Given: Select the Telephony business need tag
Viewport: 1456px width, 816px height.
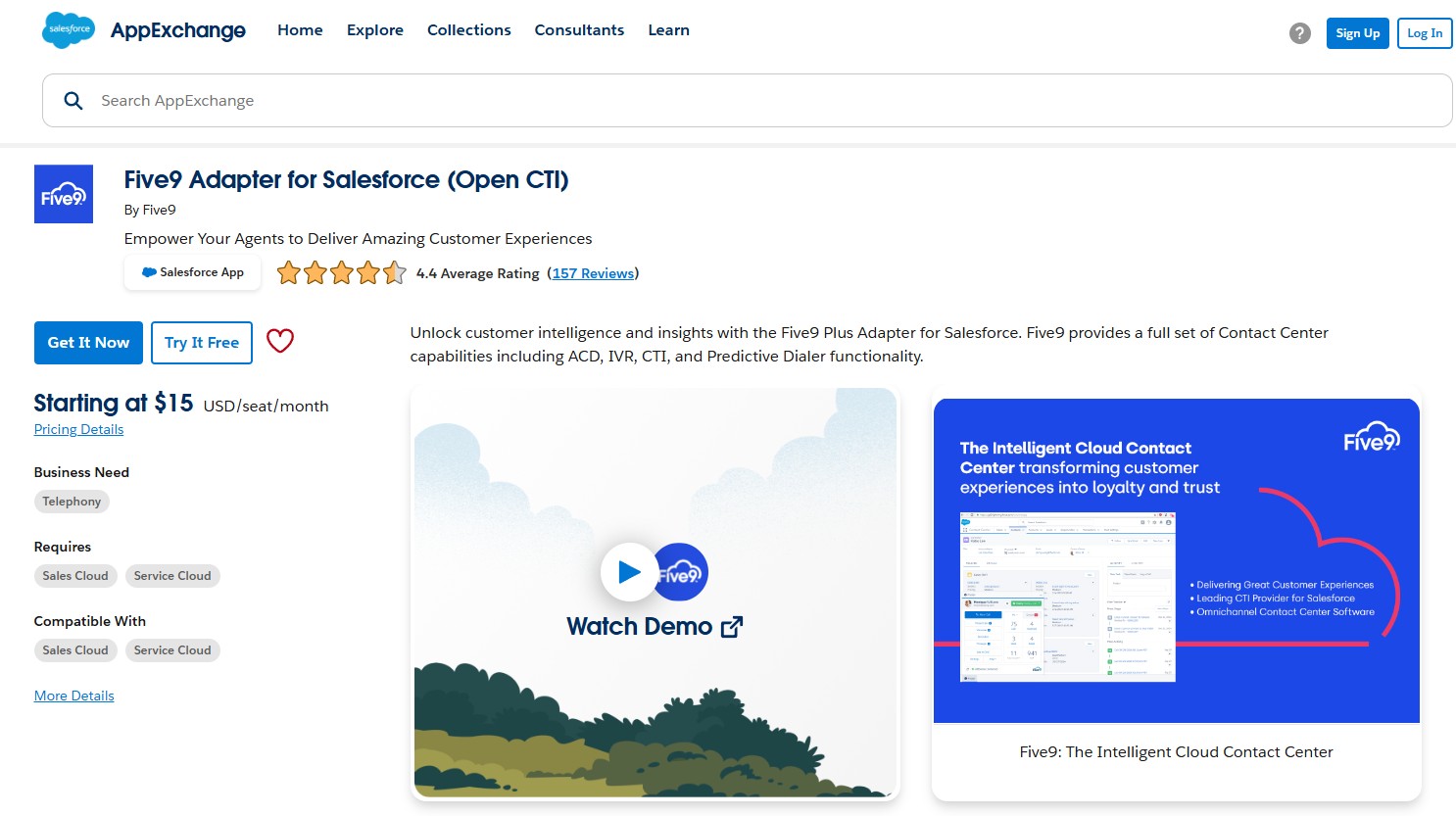Looking at the screenshot, I should click(72, 501).
